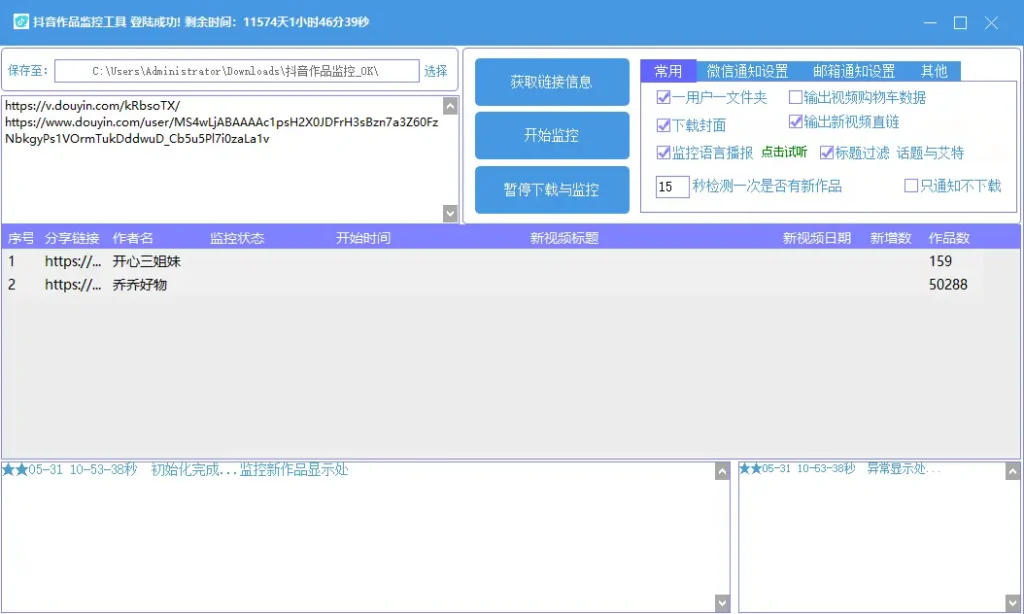The height and width of the screenshot is (614, 1024).
Task: Enable 只通知不下载 checkbox
Action: [911, 186]
